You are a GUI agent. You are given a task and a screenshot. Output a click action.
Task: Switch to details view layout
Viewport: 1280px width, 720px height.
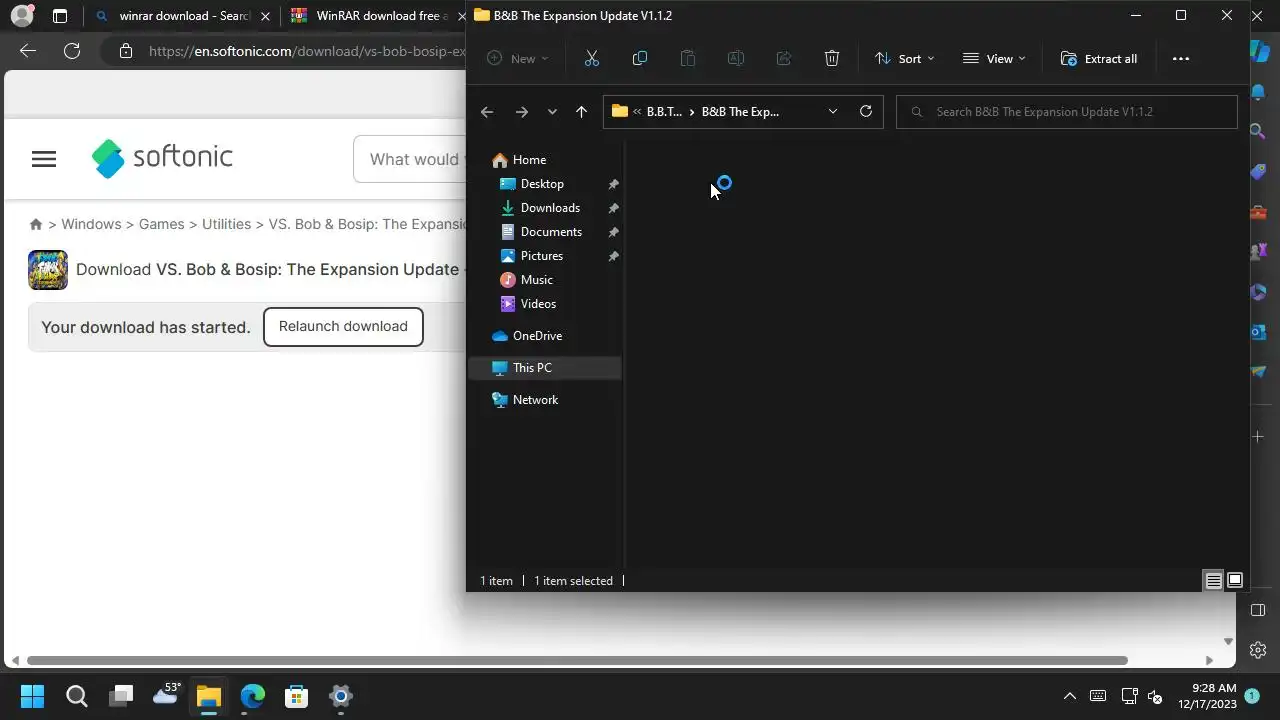(1213, 581)
